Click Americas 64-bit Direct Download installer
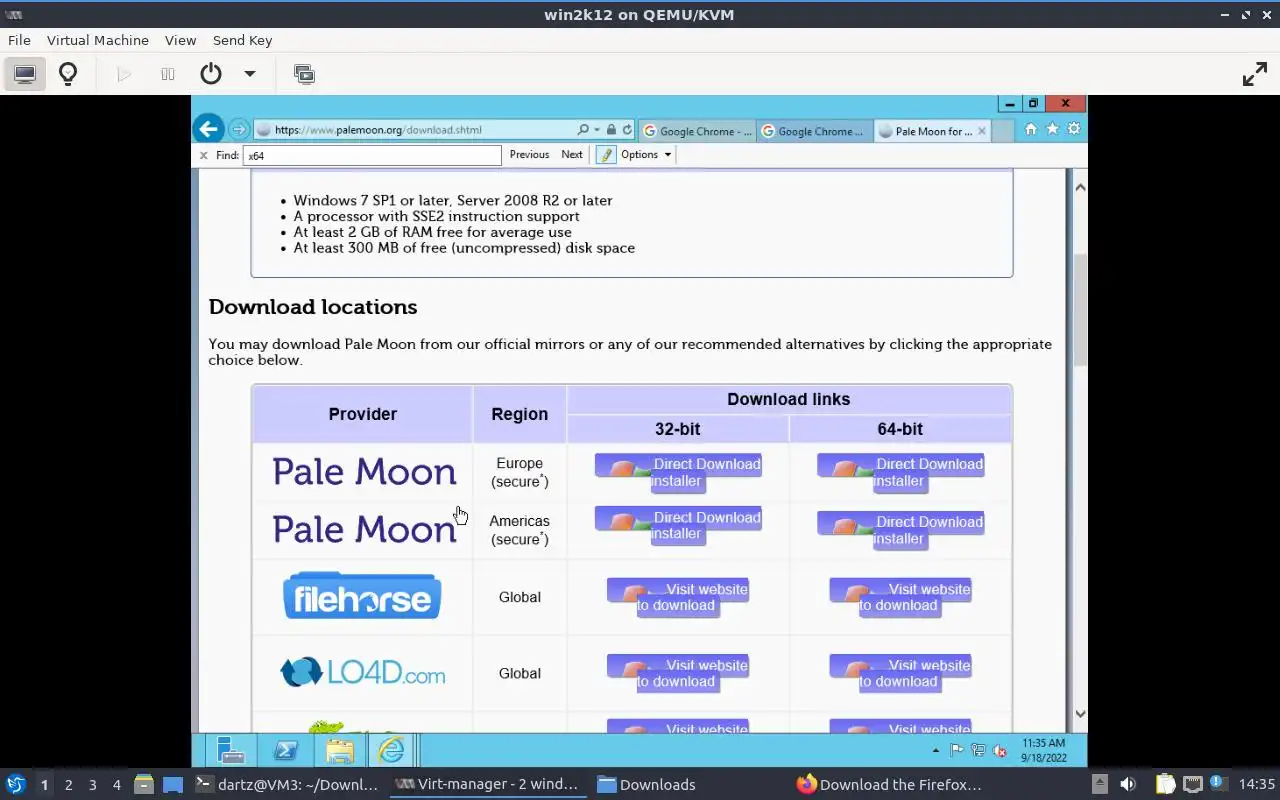1280x800 pixels. (900, 530)
